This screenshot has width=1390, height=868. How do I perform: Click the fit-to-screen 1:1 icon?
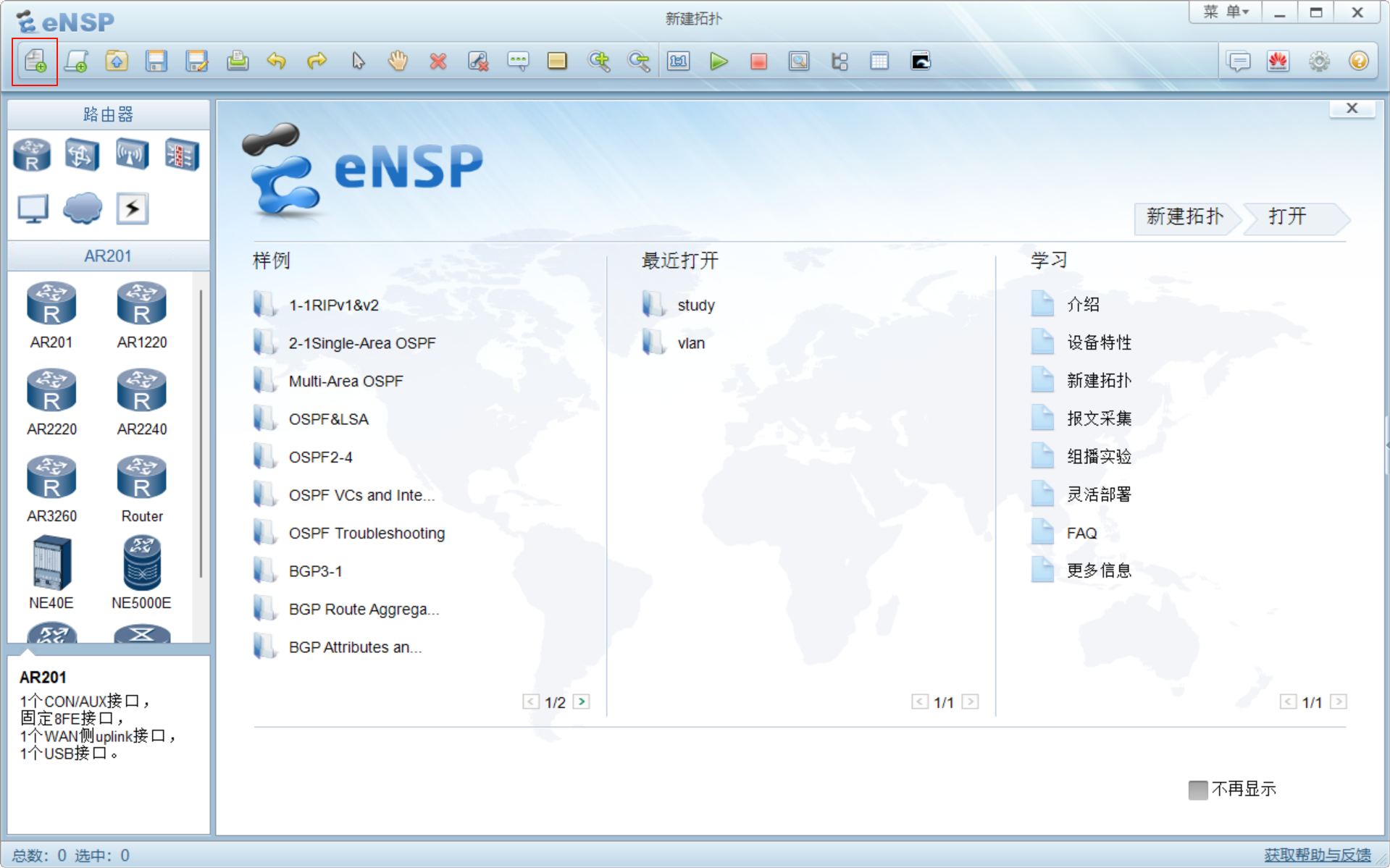(679, 62)
